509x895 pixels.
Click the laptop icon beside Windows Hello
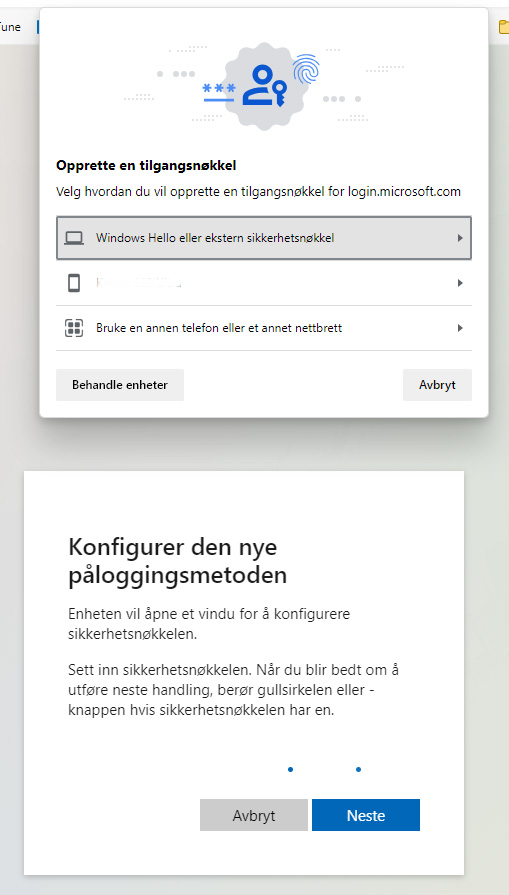(x=74, y=238)
